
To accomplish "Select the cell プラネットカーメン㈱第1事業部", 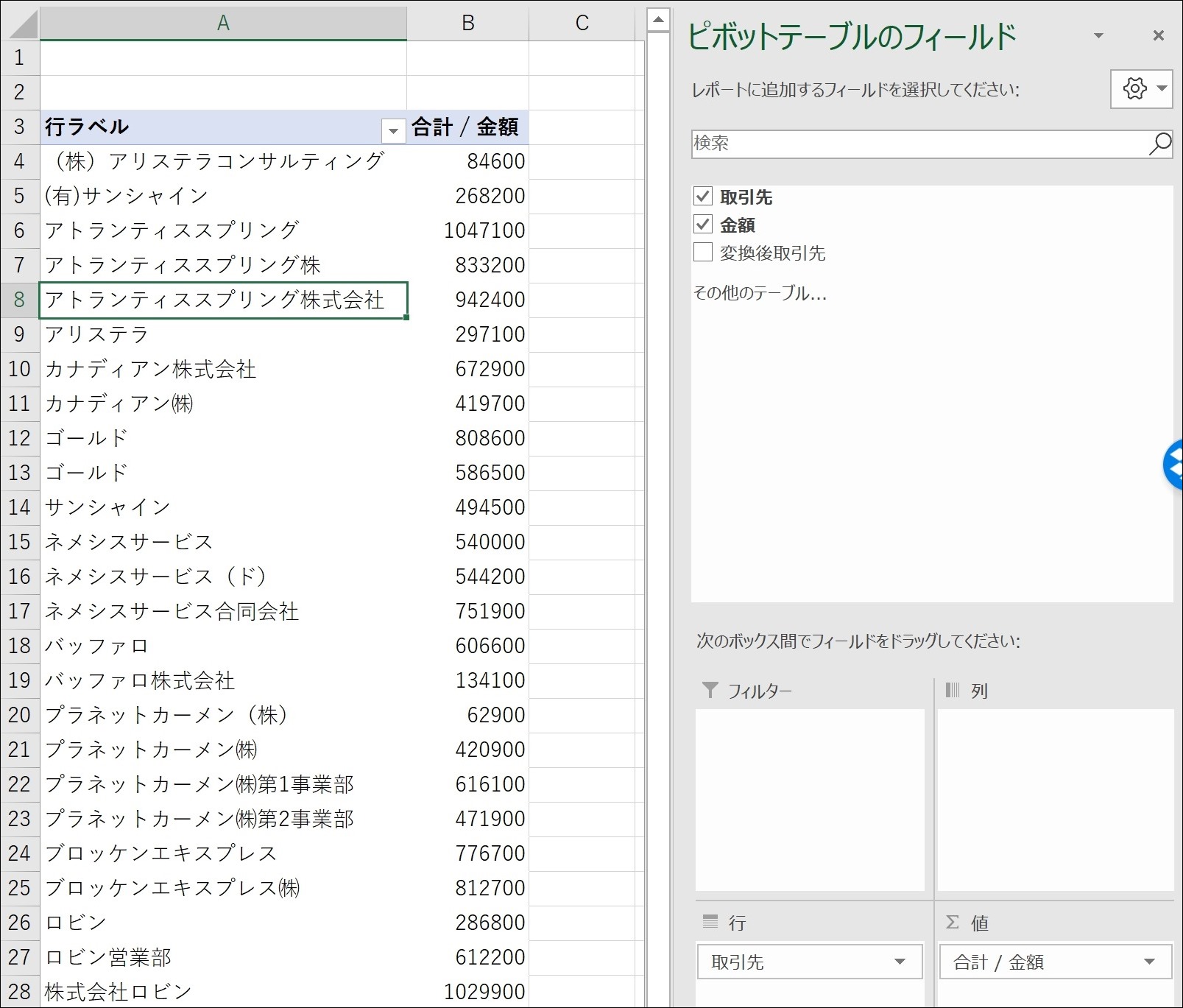I will (223, 784).
